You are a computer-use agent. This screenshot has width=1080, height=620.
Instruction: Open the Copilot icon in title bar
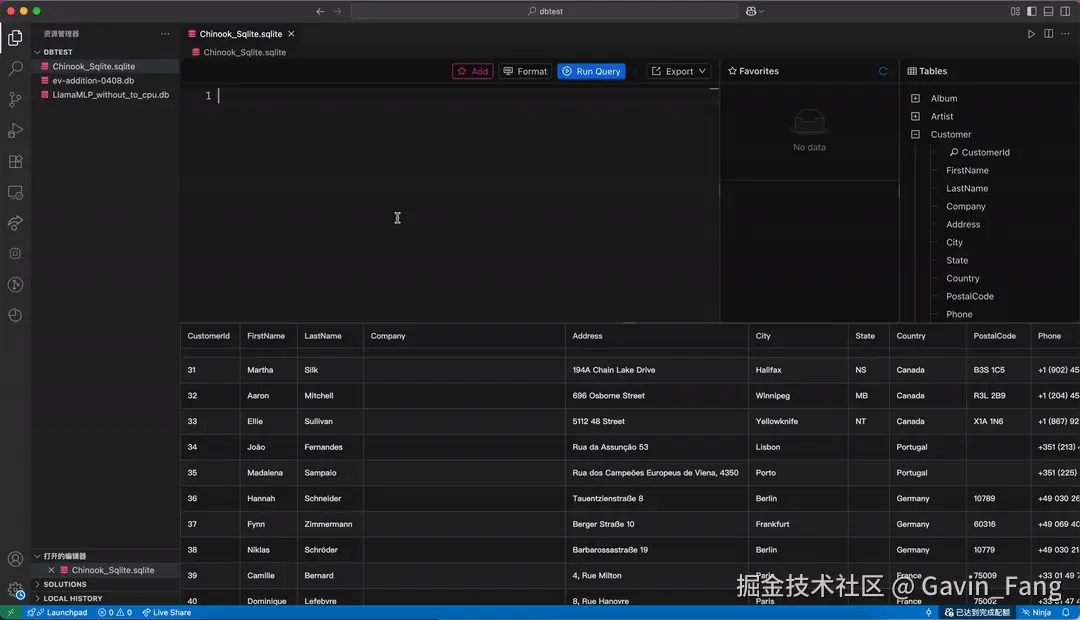click(755, 11)
